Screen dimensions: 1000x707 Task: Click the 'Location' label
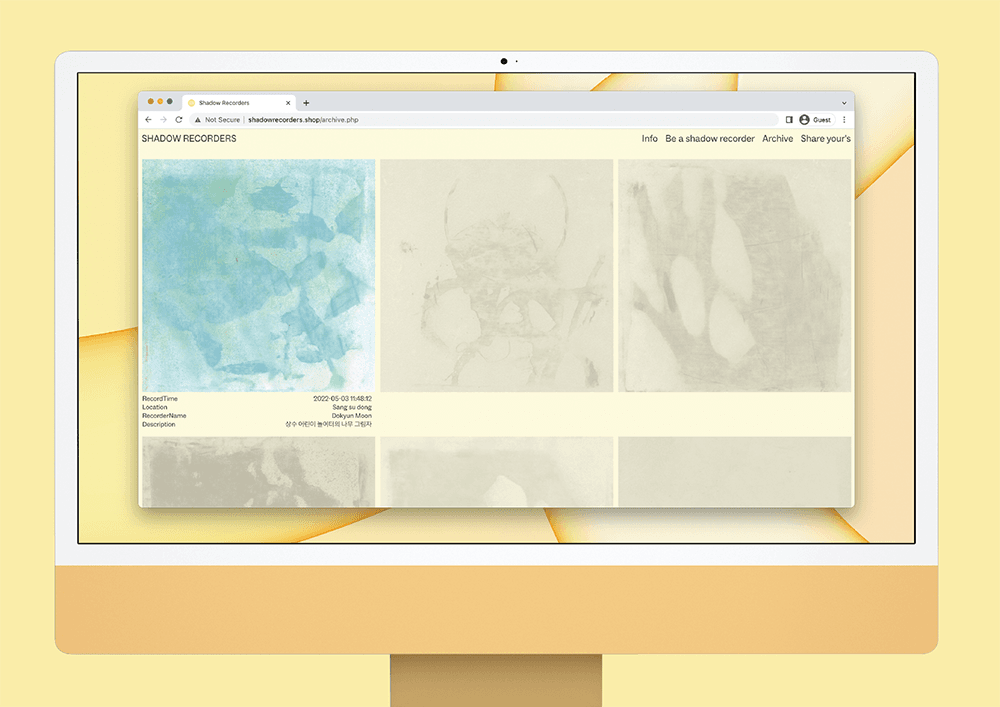point(155,407)
